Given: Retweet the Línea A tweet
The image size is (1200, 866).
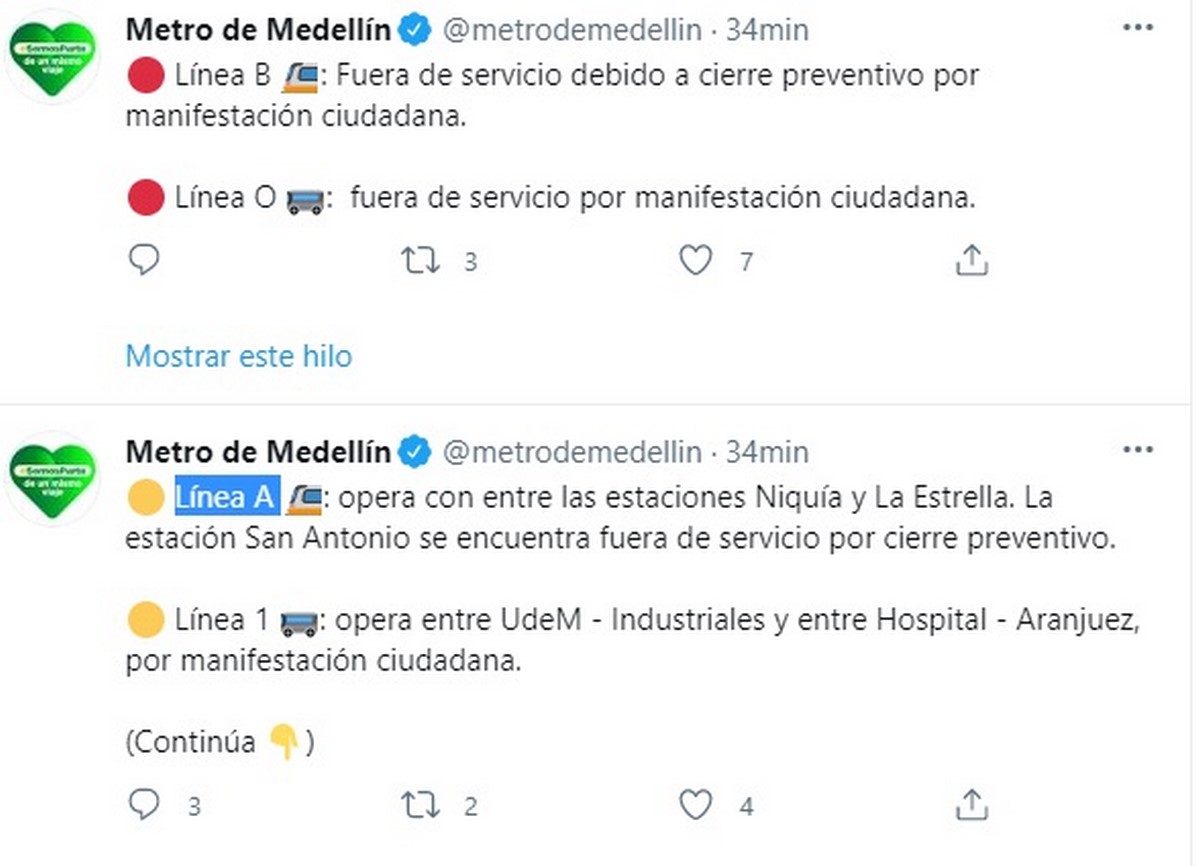Looking at the screenshot, I should [420, 805].
